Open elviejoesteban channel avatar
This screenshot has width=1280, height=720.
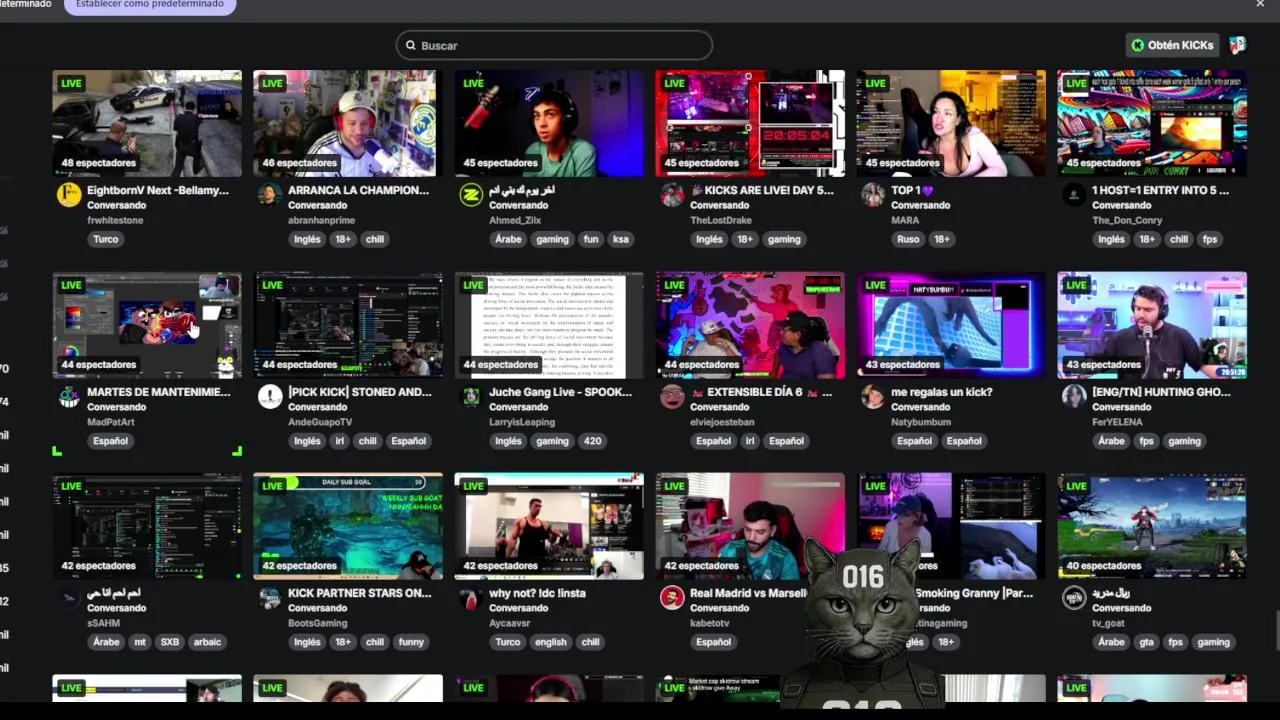click(672, 397)
